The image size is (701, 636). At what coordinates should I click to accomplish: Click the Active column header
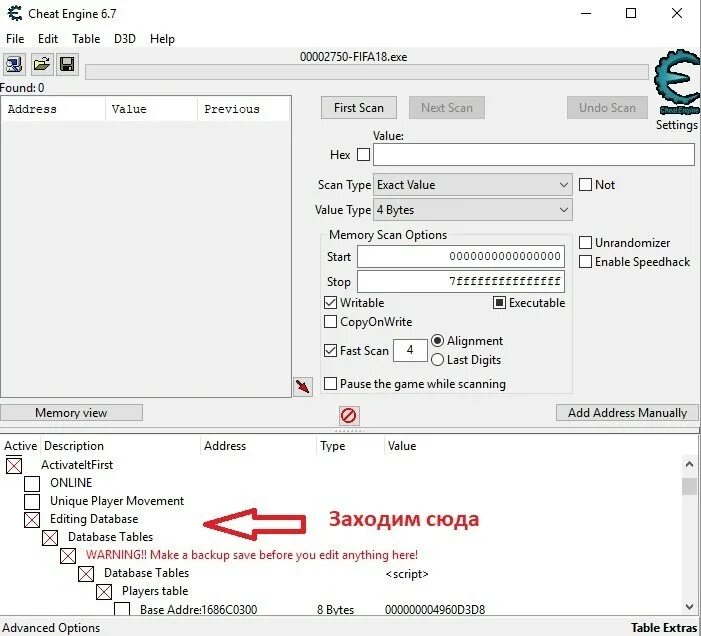click(x=21, y=446)
